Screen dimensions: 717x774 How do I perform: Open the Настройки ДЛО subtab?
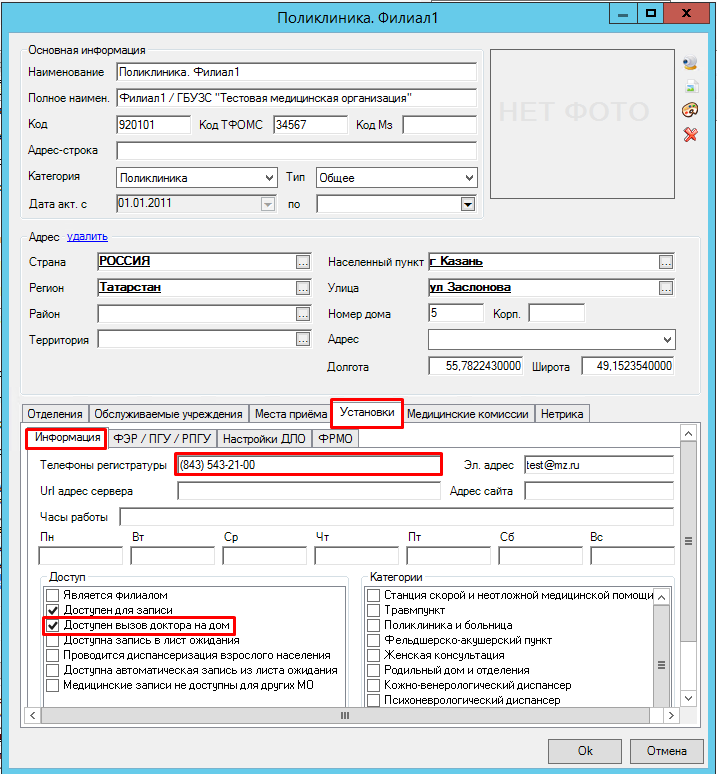coord(264,439)
